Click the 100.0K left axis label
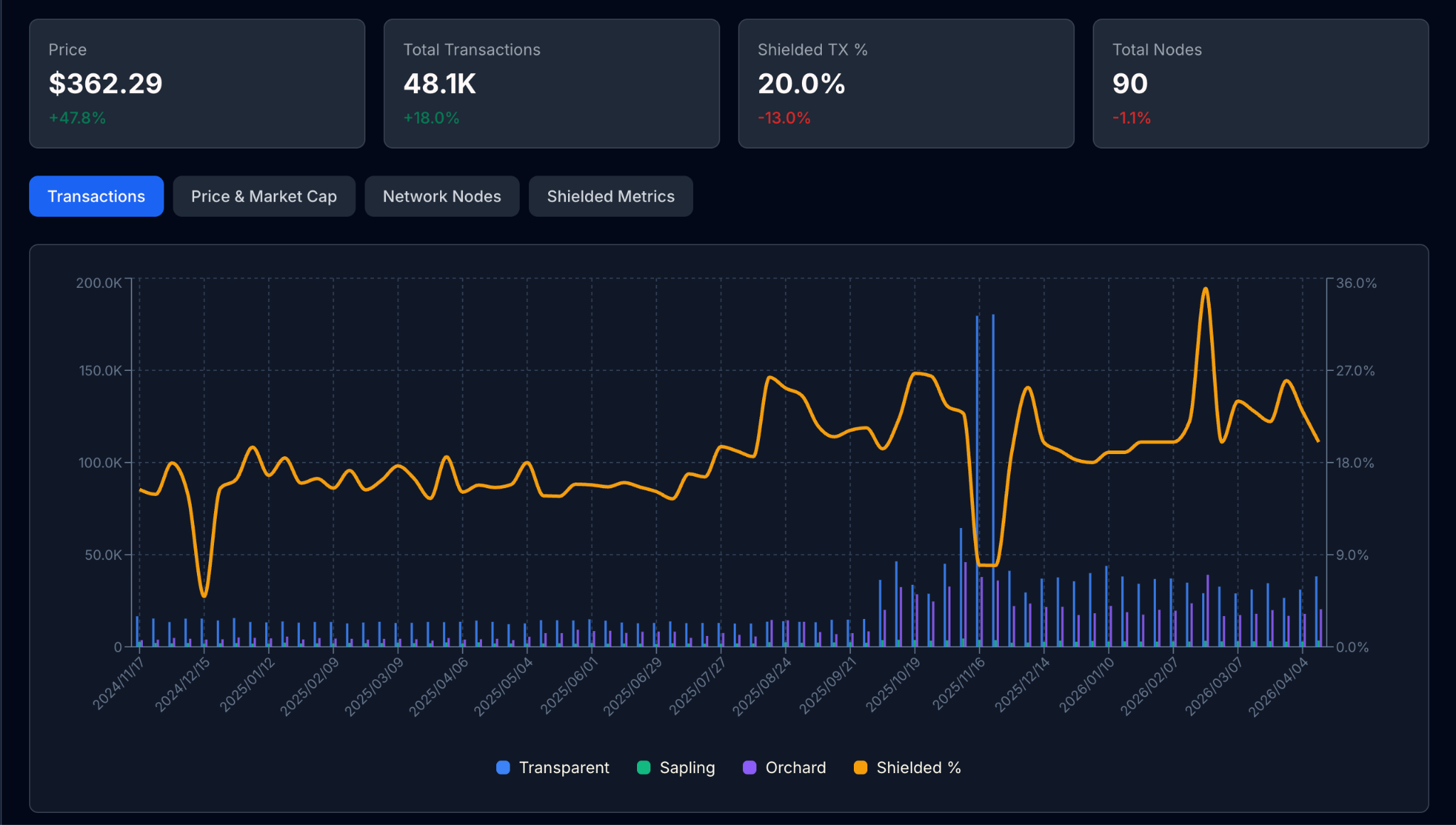1456x825 pixels. [x=100, y=463]
